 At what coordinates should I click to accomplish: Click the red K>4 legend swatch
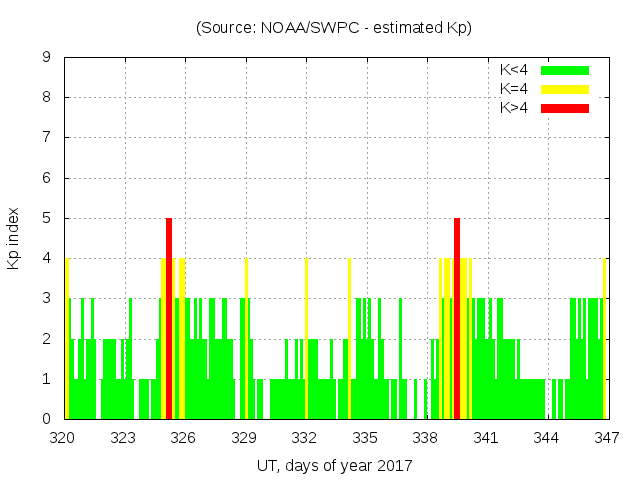pyautogui.click(x=565, y=107)
